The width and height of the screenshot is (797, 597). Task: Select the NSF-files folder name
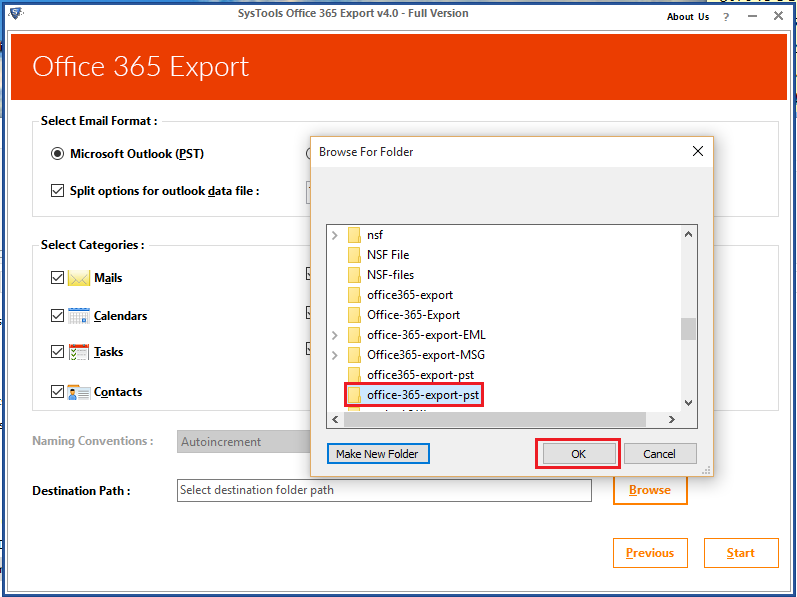pyautogui.click(x=390, y=275)
